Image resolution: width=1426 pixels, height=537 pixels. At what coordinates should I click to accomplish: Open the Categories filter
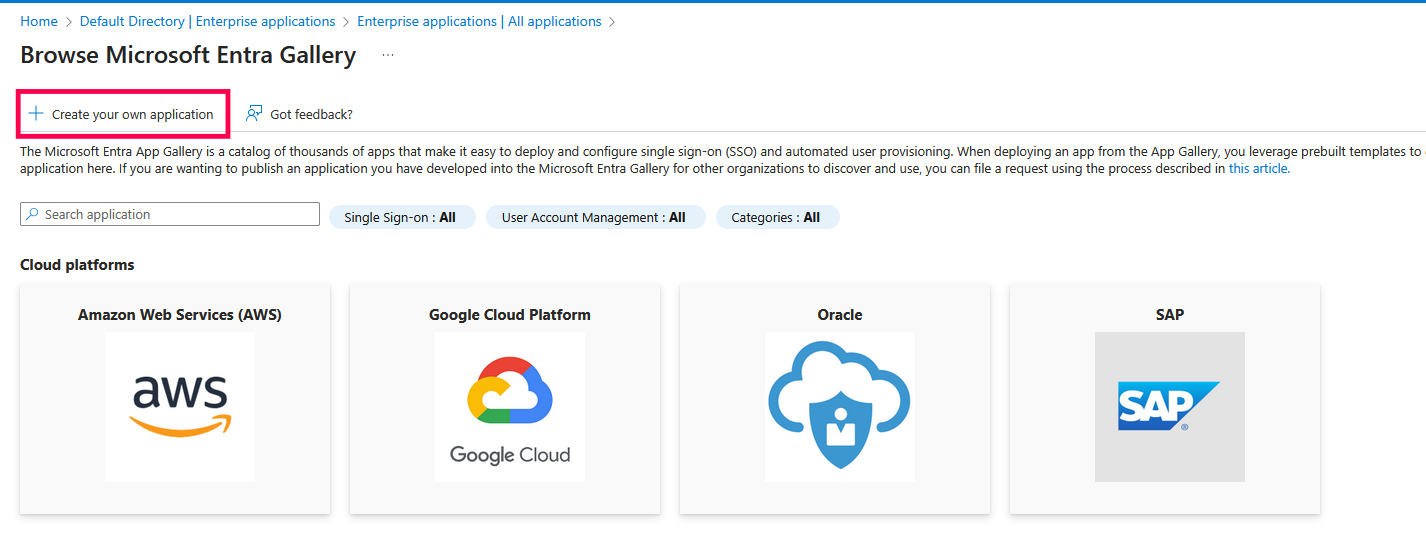click(777, 217)
